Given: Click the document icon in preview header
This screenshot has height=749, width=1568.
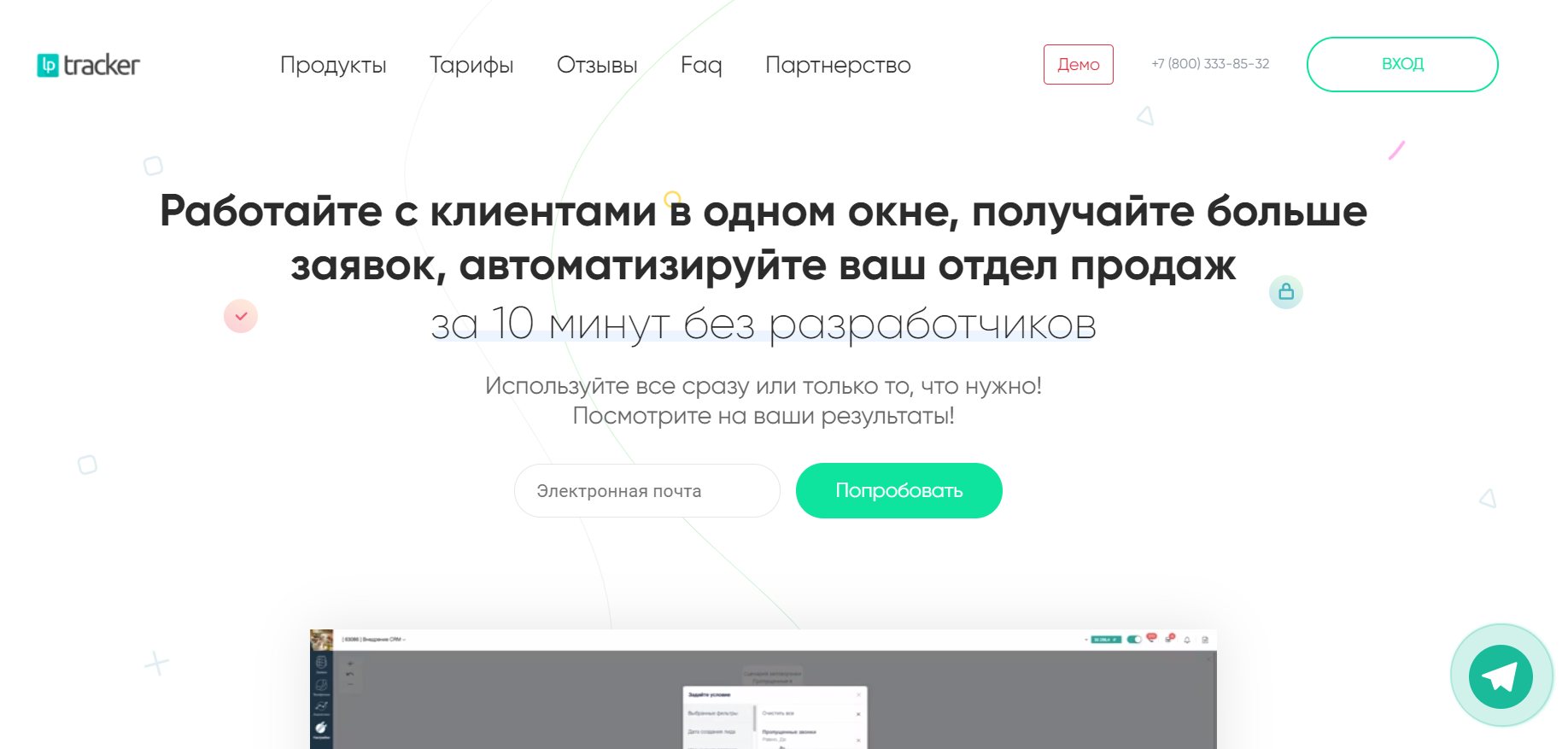Looking at the screenshot, I should pos(1205,640).
